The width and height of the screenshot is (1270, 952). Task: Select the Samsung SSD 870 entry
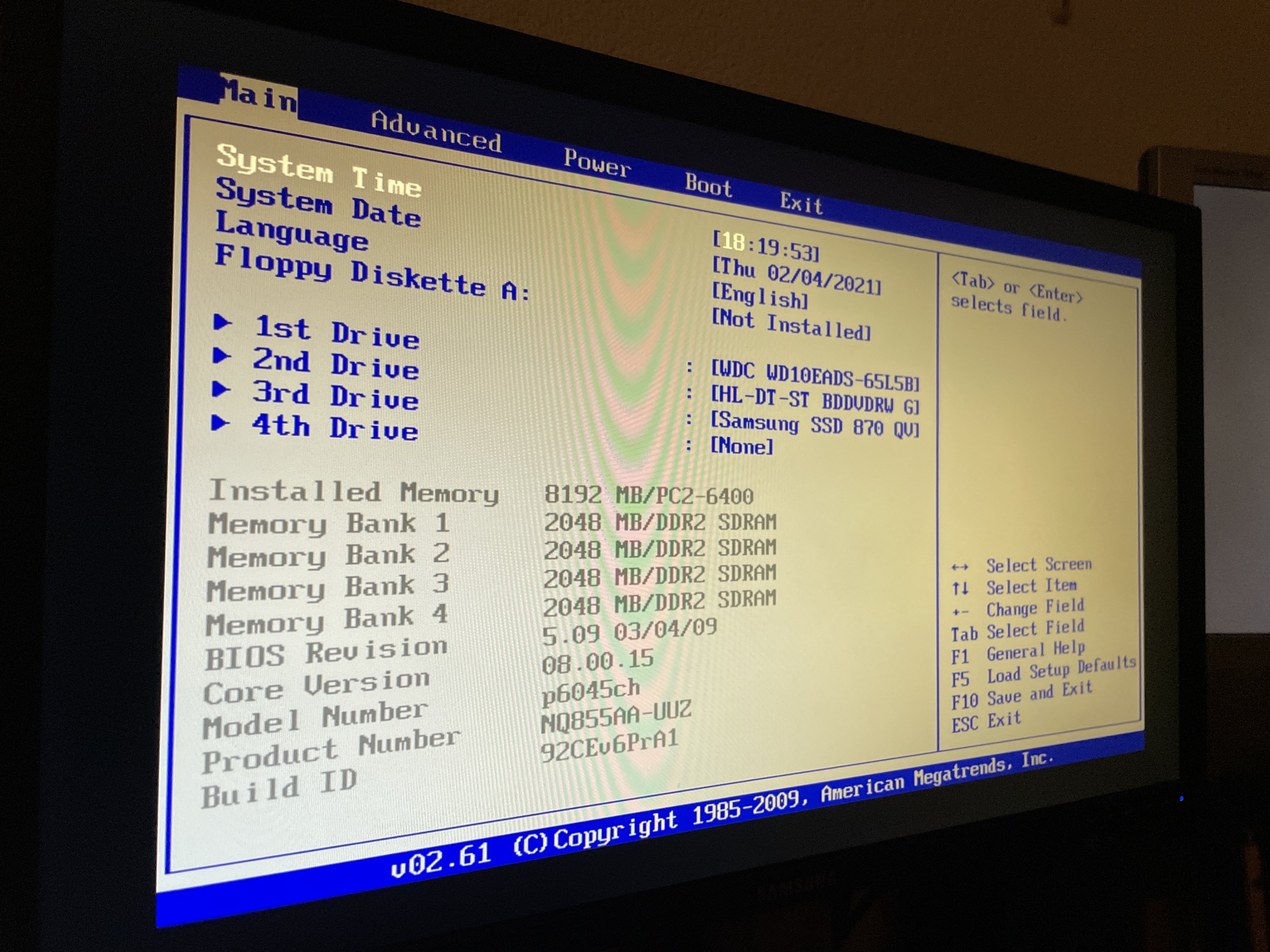click(815, 425)
